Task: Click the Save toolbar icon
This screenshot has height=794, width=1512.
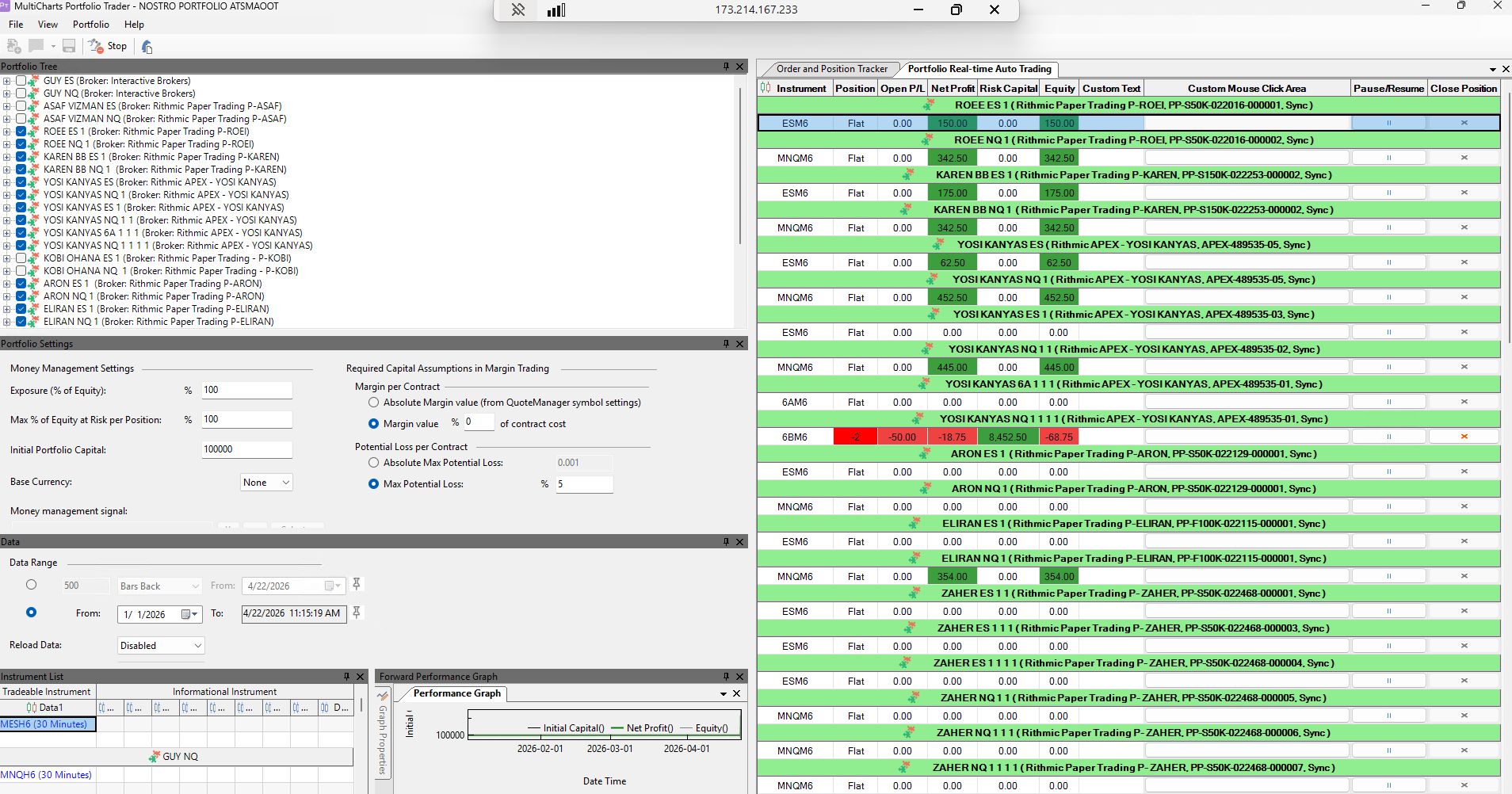Action: point(69,46)
